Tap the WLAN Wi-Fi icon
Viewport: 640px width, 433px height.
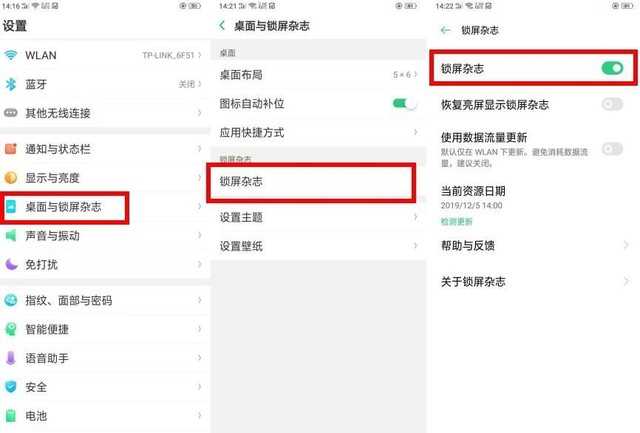[11, 55]
